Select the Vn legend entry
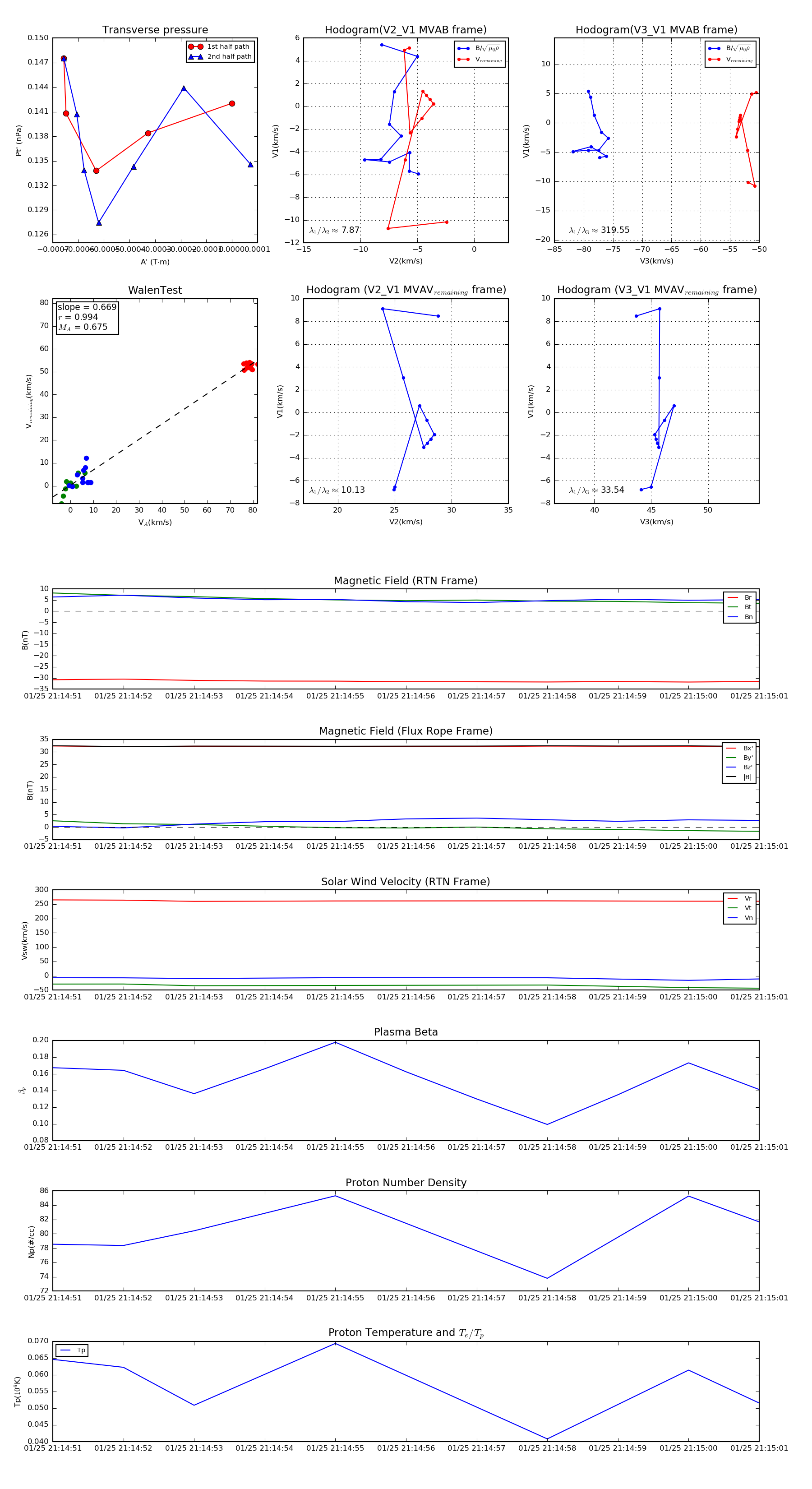This screenshot has height=1489, width=812. pyautogui.click(x=740, y=918)
